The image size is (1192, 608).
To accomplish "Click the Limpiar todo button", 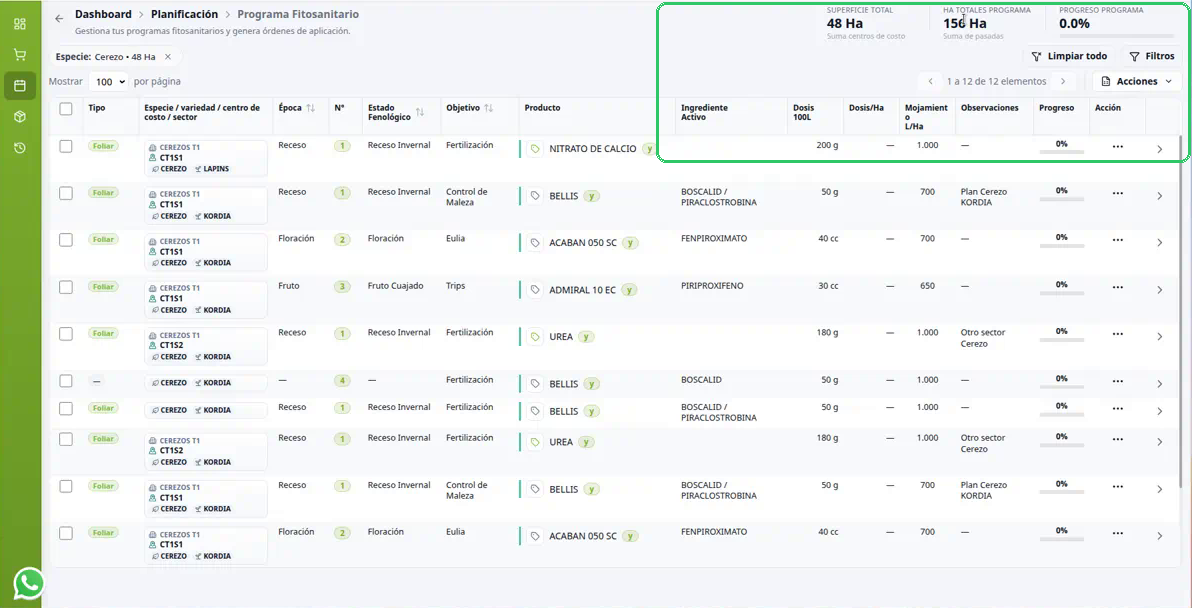I will pyautogui.click(x=1070, y=56).
